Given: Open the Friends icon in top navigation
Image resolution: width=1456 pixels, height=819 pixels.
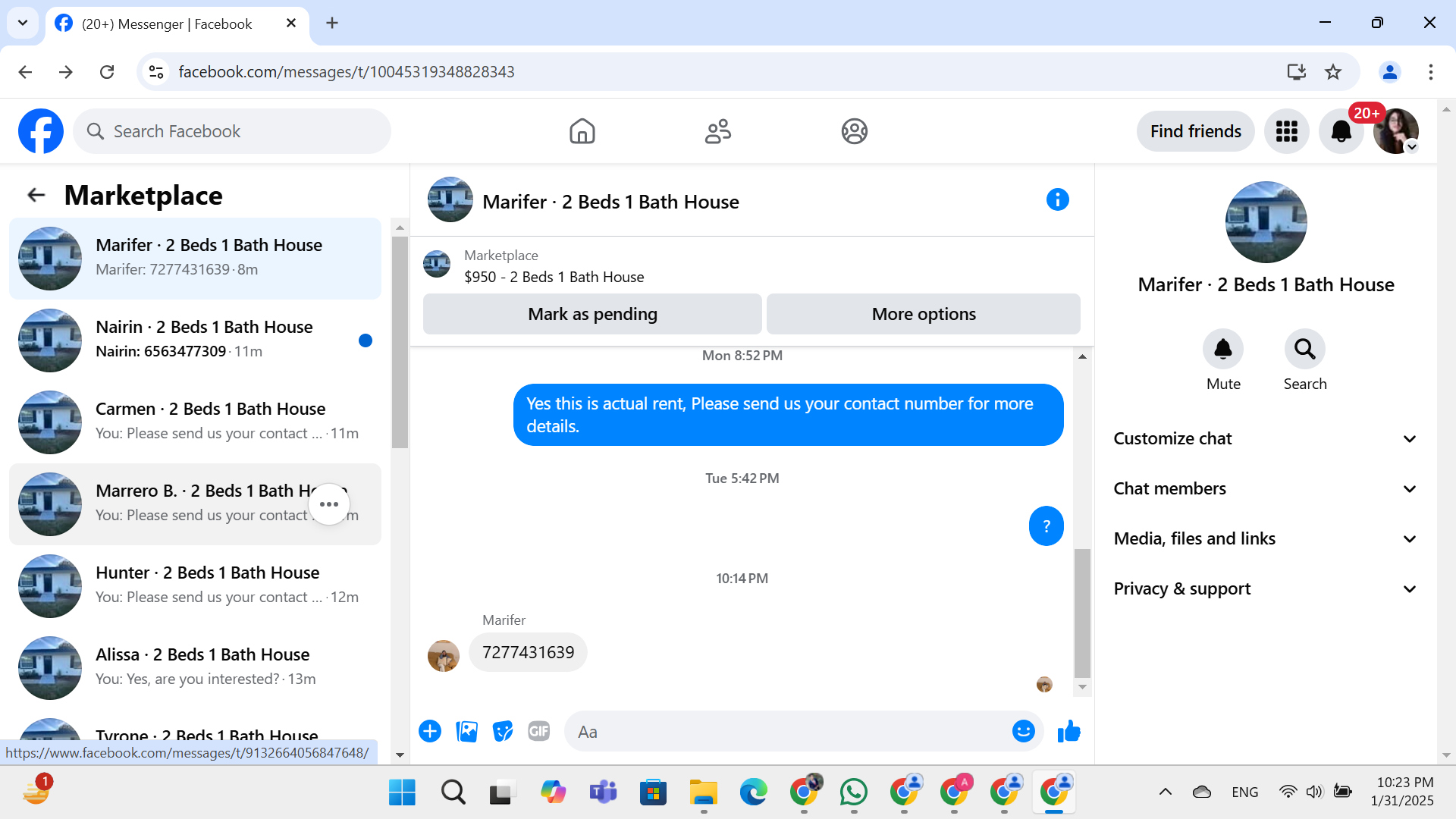Looking at the screenshot, I should [x=718, y=131].
